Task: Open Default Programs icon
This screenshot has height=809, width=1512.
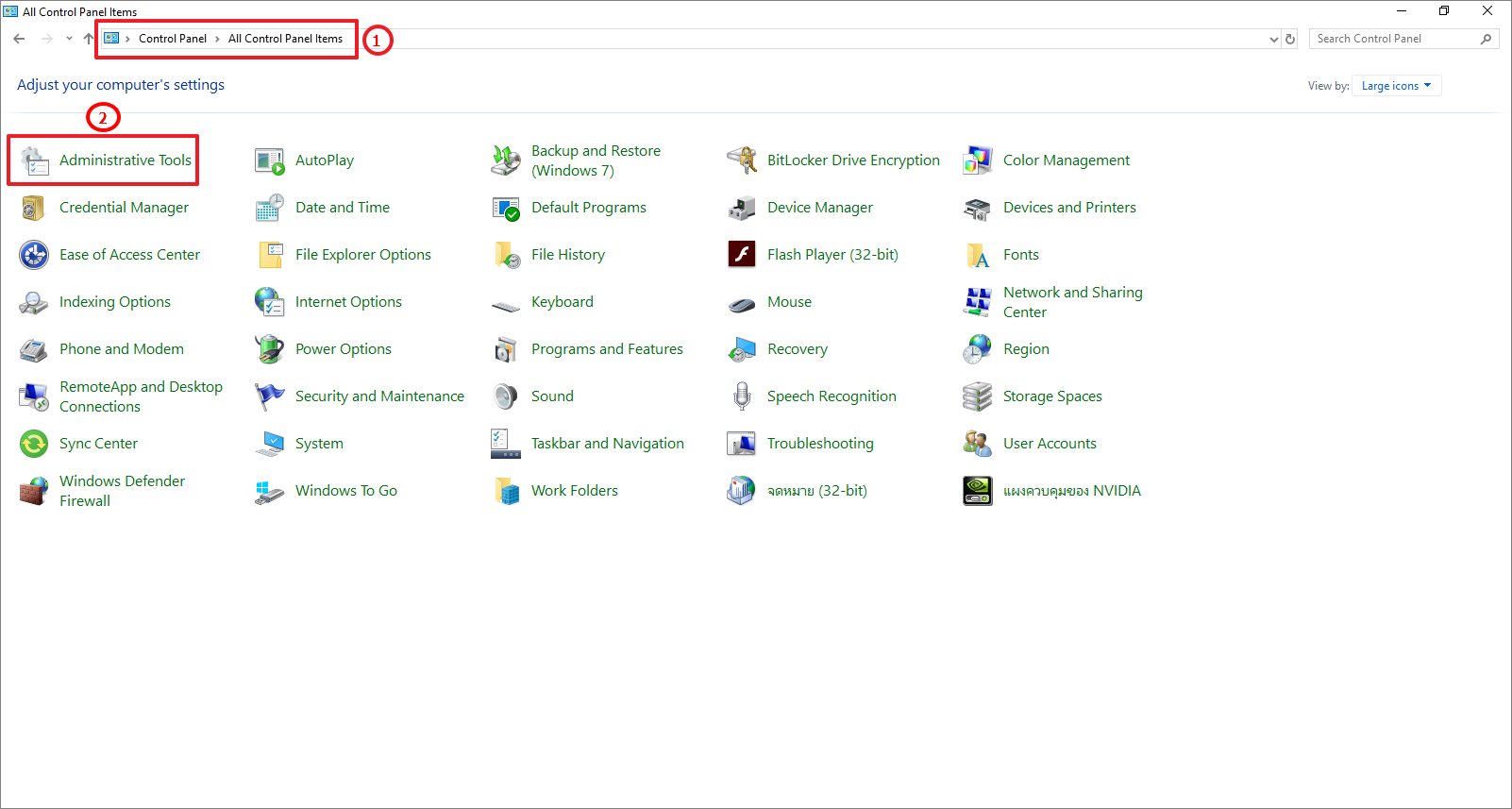Action: click(506, 208)
